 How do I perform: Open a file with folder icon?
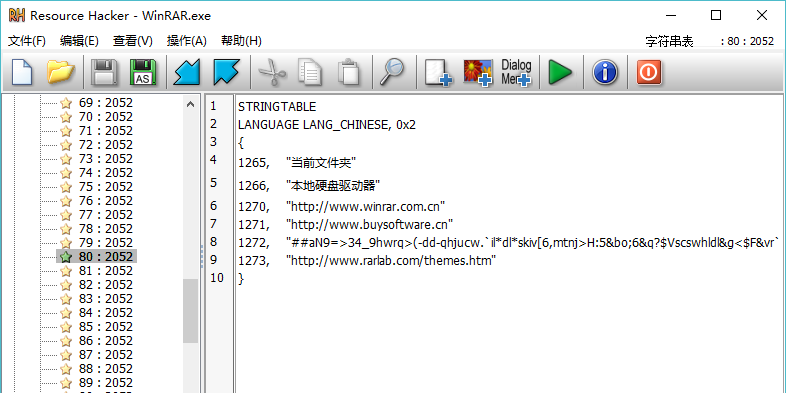(x=61, y=72)
